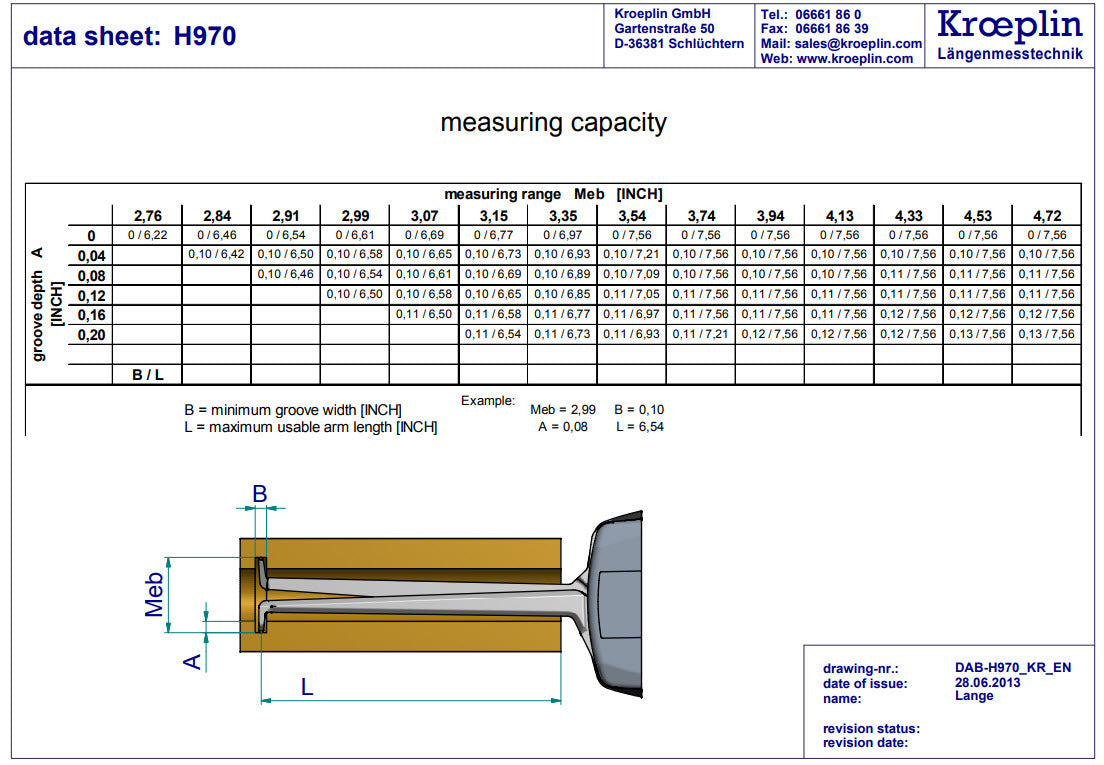Click the 'B / L' table cell
1104x765 pixels.
[x=147, y=375]
